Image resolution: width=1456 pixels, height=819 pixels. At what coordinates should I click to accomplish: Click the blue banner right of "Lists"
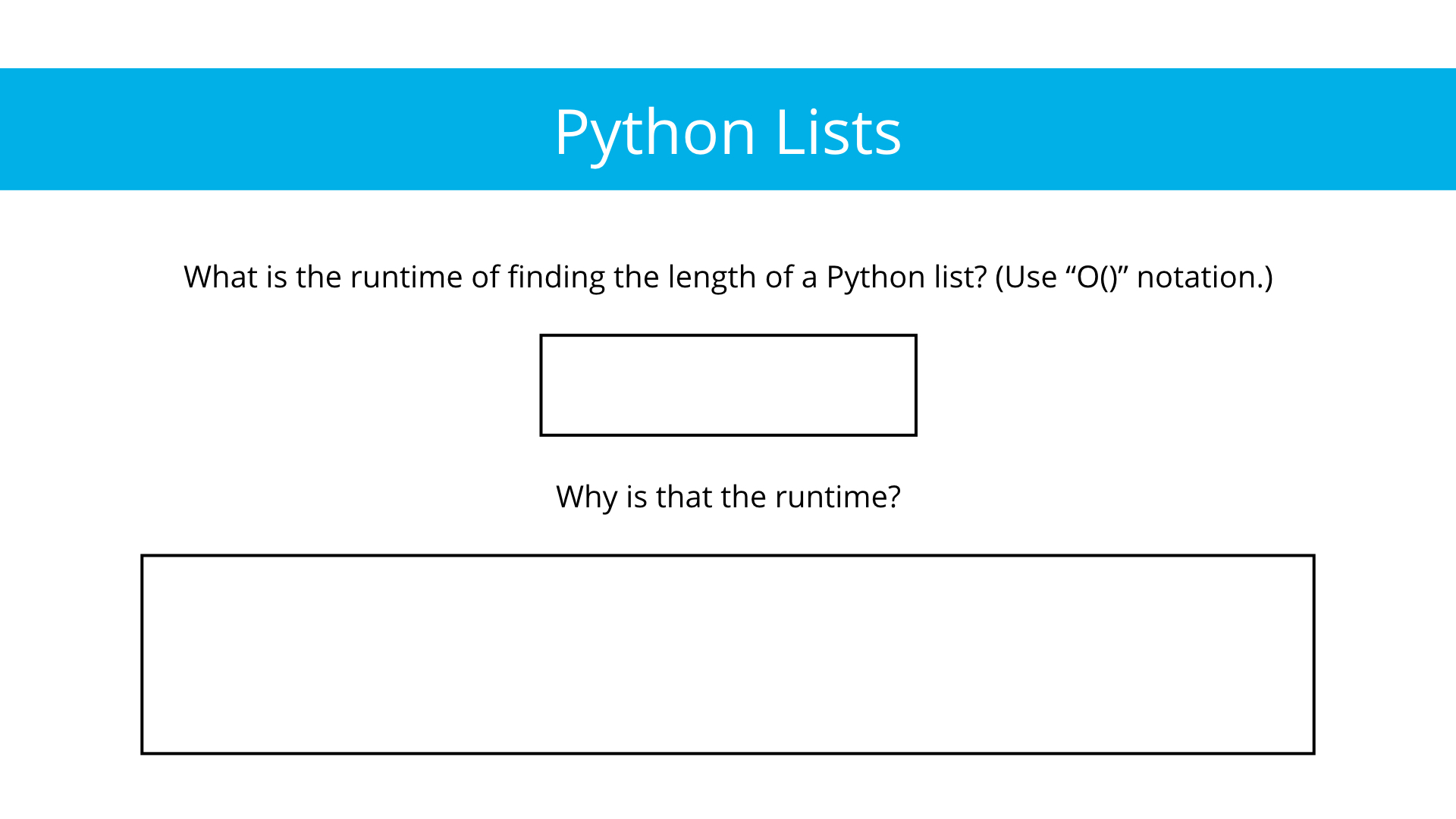pos(1175,129)
